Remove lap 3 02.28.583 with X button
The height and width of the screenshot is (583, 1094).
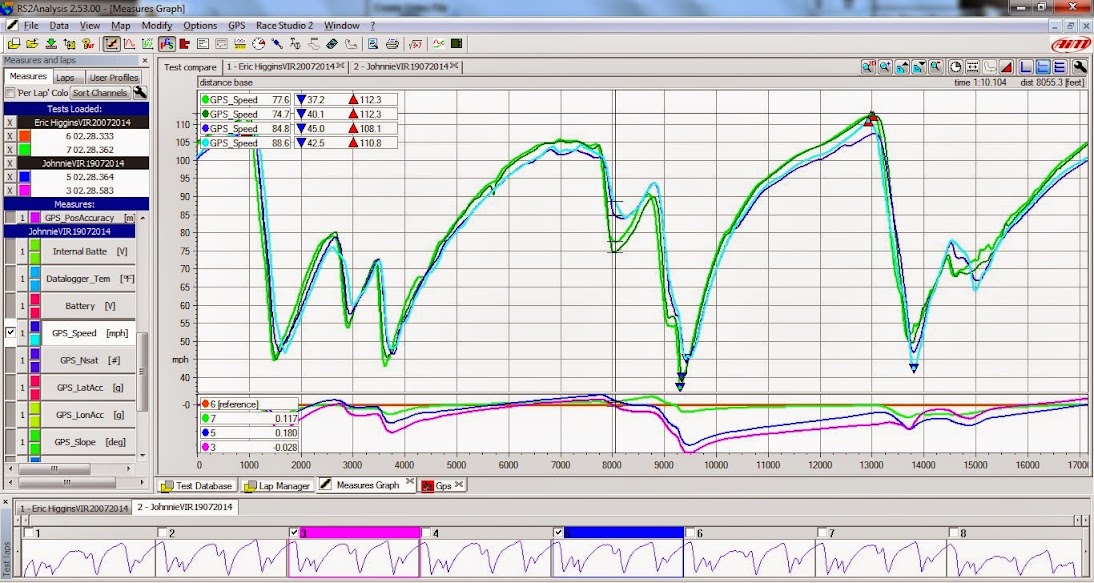[10, 190]
